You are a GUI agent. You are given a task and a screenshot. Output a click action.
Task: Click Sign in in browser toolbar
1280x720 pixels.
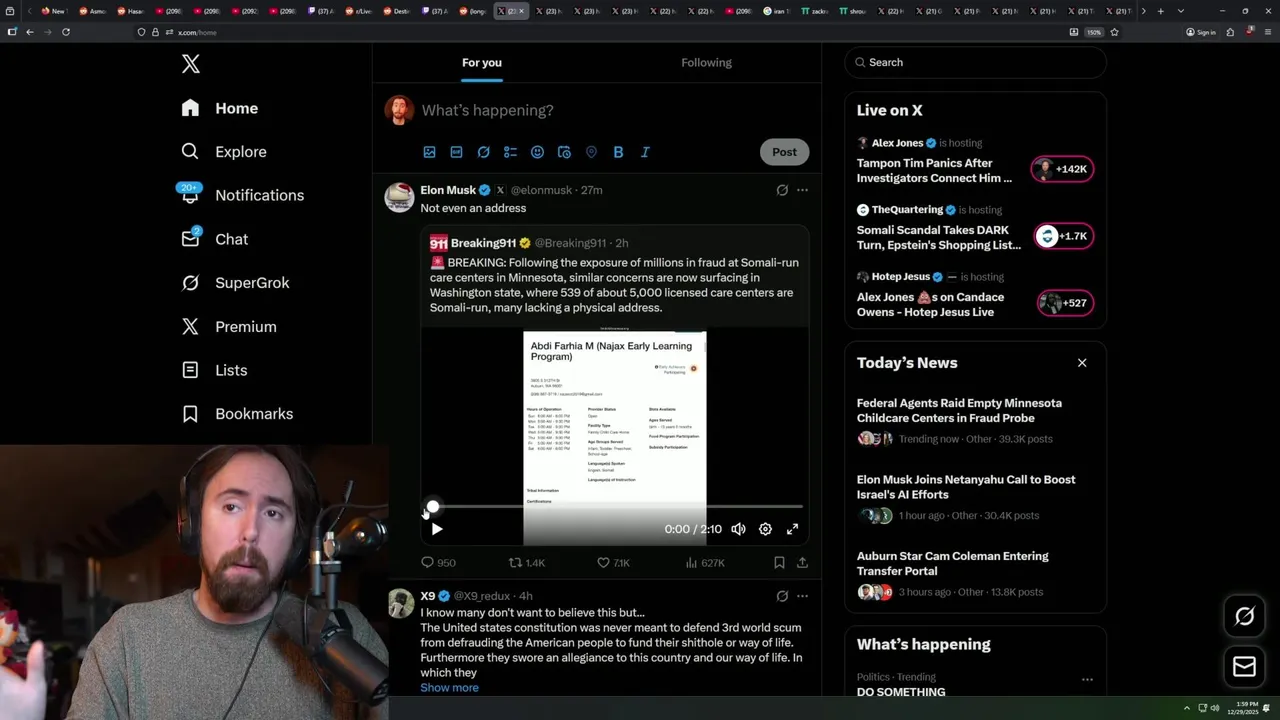pos(1200,32)
